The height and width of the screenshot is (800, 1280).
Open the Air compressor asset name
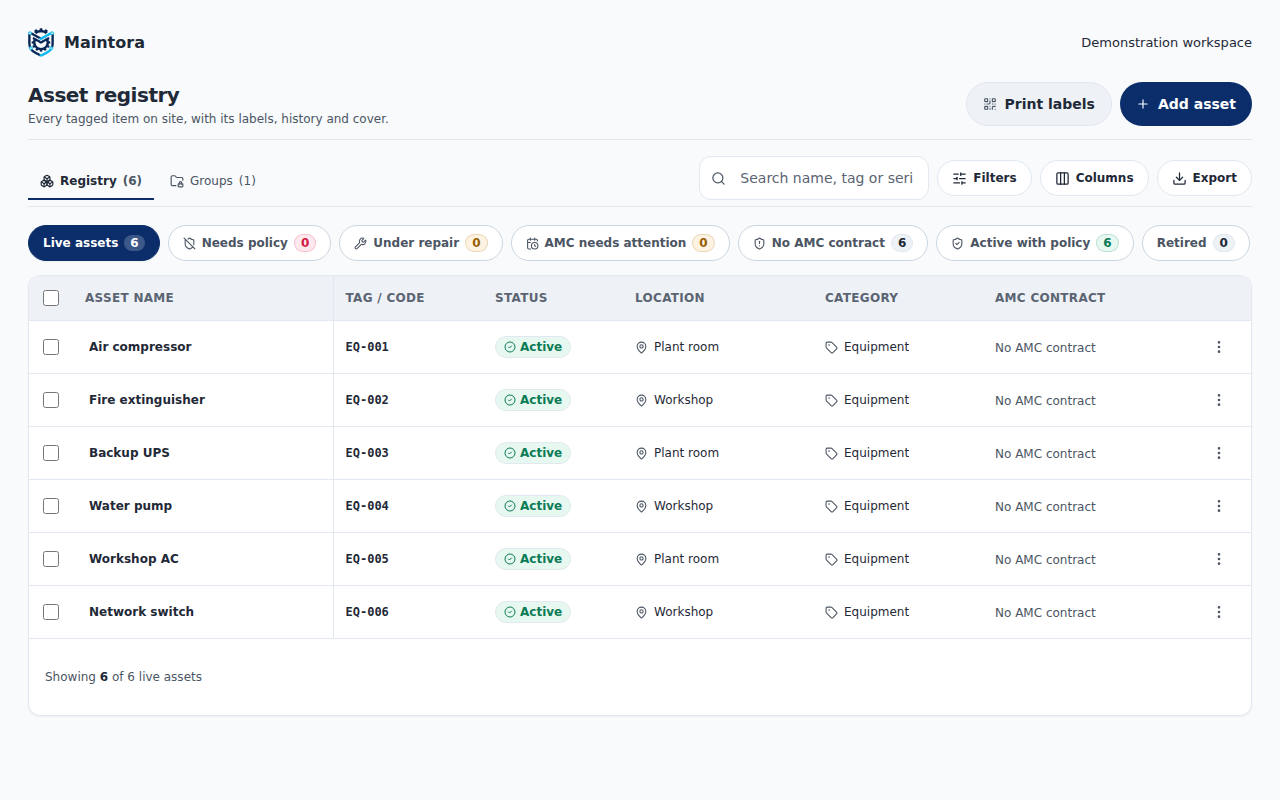tap(140, 347)
